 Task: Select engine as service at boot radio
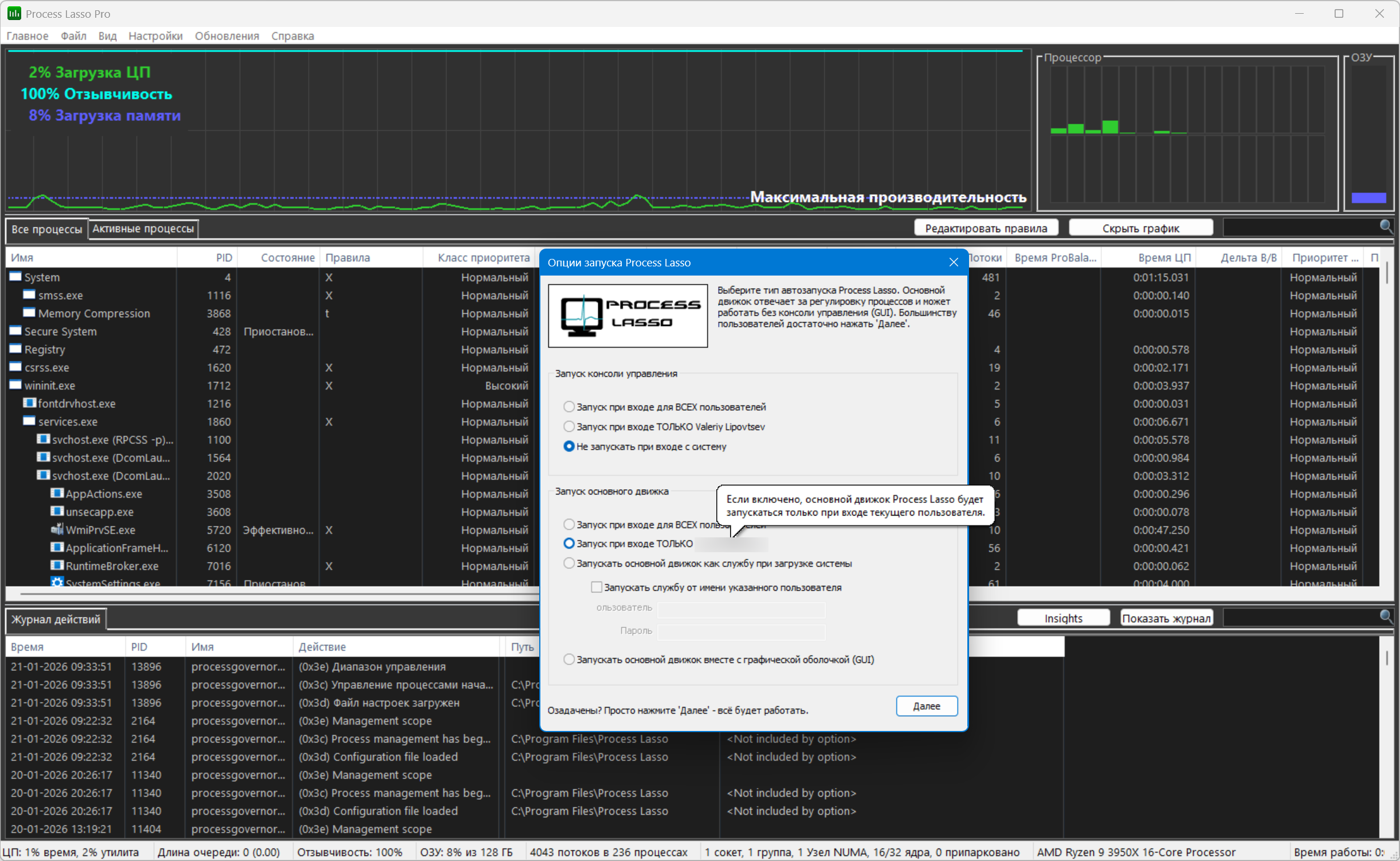click(568, 563)
